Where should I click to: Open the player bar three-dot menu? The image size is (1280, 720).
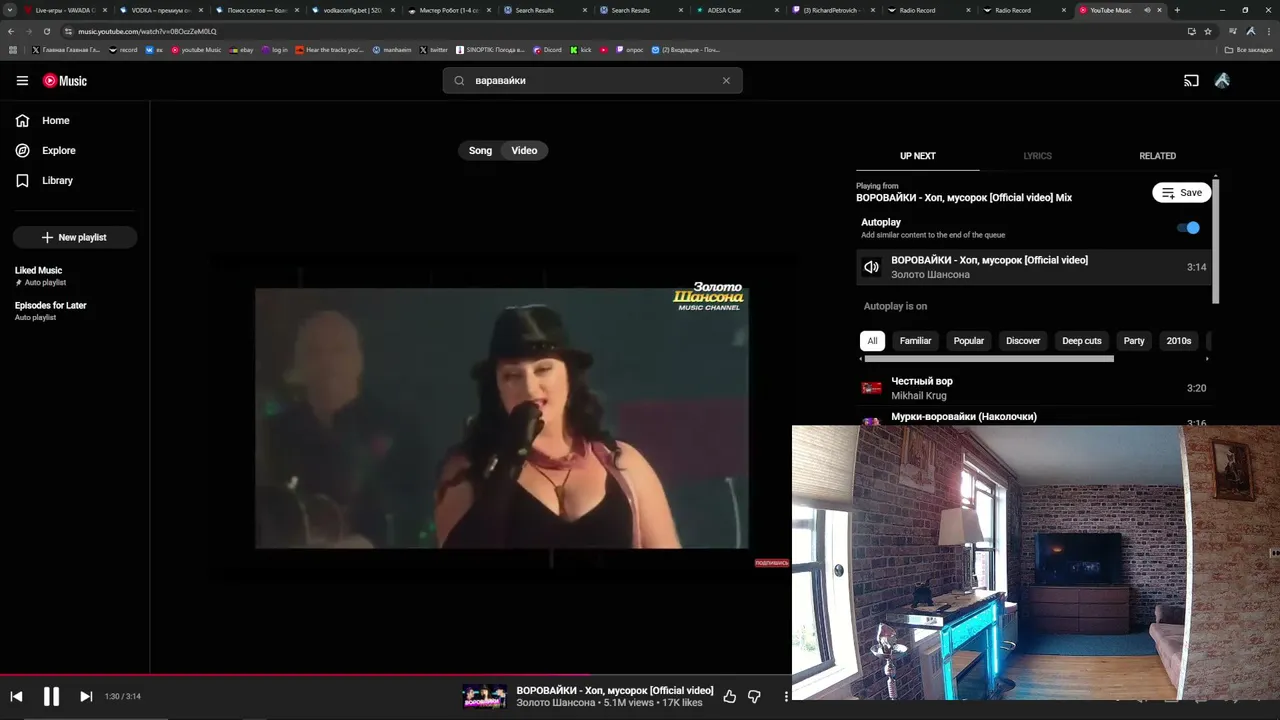click(786, 697)
